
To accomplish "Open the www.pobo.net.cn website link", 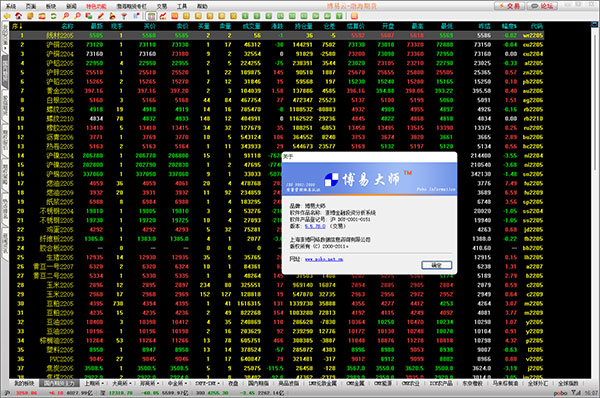I will [324, 259].
